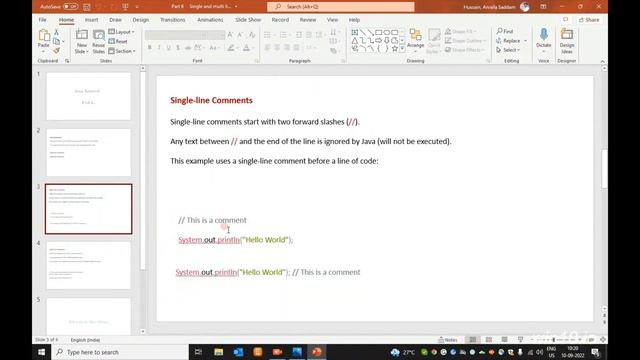Select the Right Arrow shape in gallery
Viewport: 640px width, 360px height.
click(x=378, y=40)
